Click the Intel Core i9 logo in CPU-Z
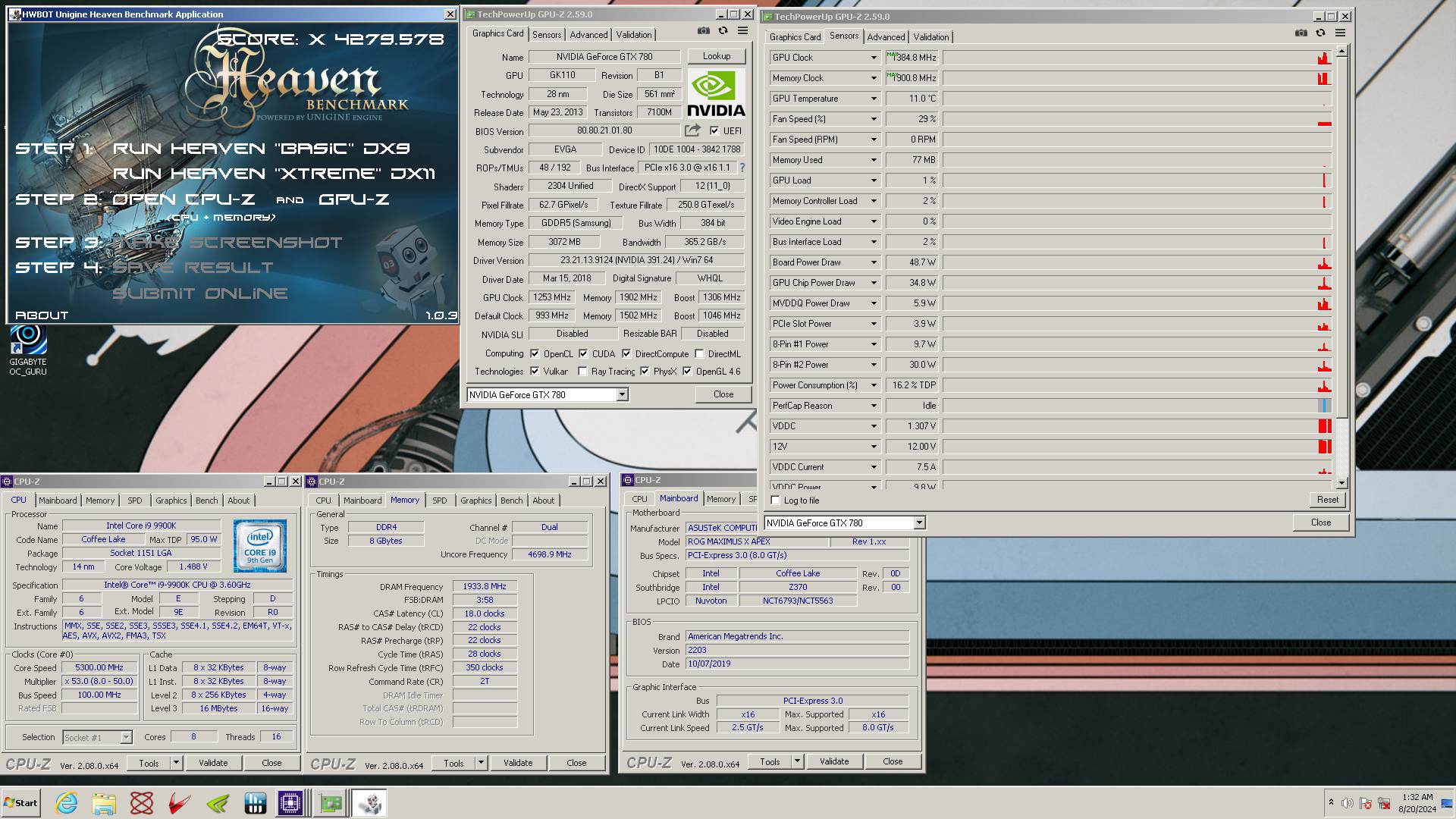1456x819 pixels. 260,546
